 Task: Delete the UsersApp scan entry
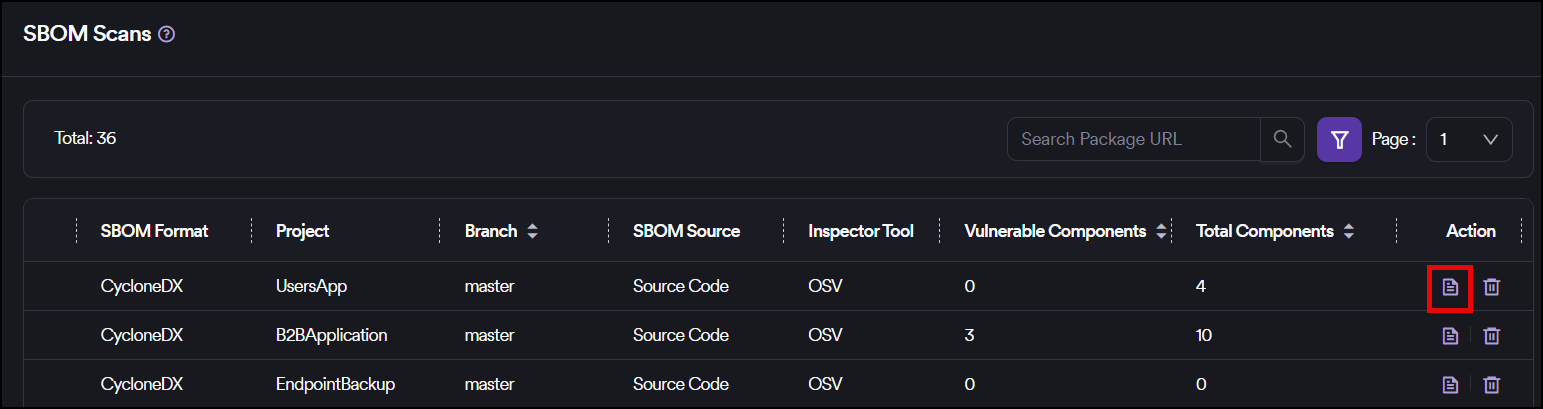[x=1491, y=287]
